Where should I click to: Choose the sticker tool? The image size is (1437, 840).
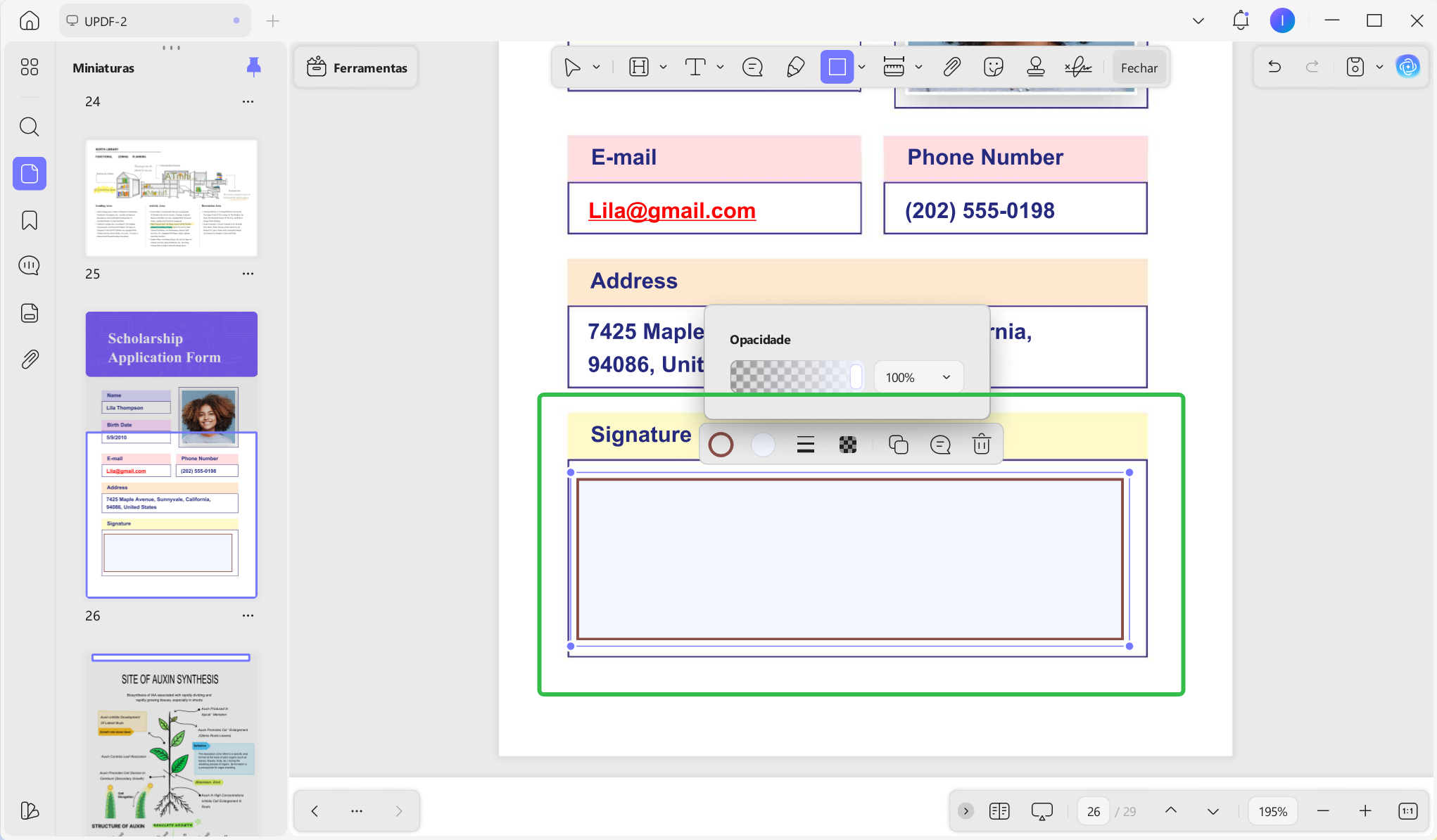pos(993,68)
